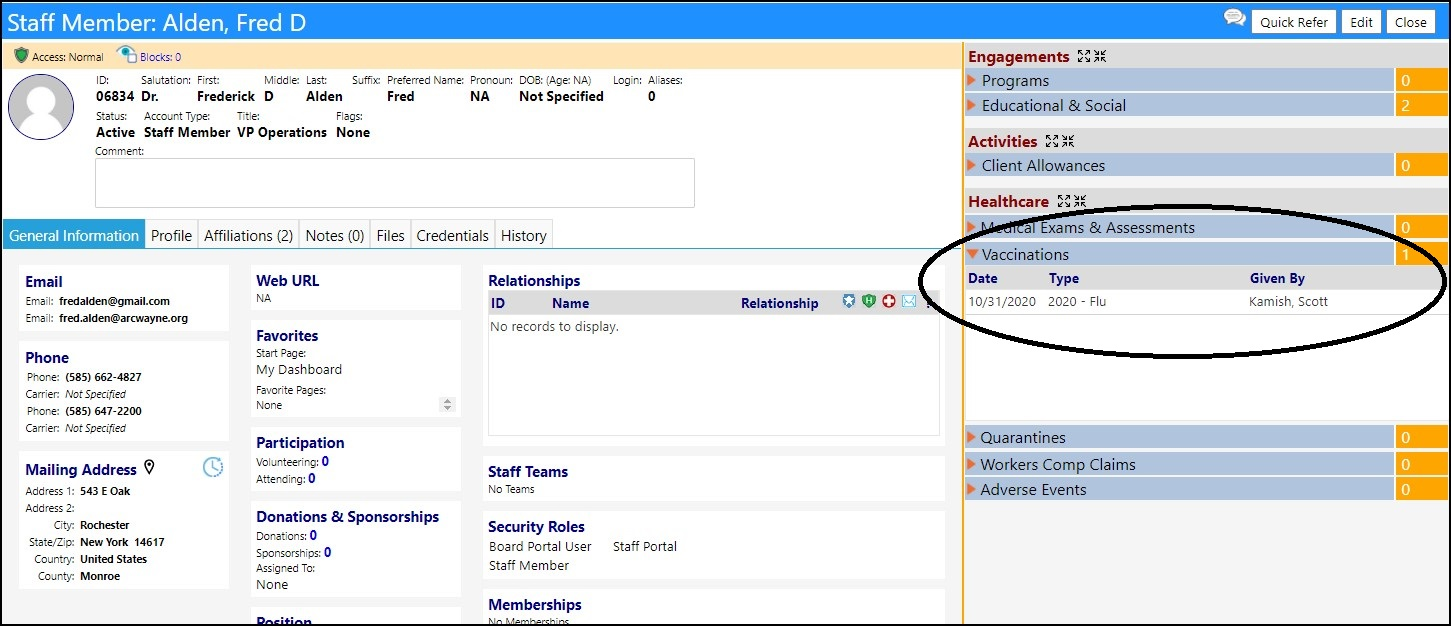
Task: Expand all Healthcare sections
Action: click(1064, 202)
